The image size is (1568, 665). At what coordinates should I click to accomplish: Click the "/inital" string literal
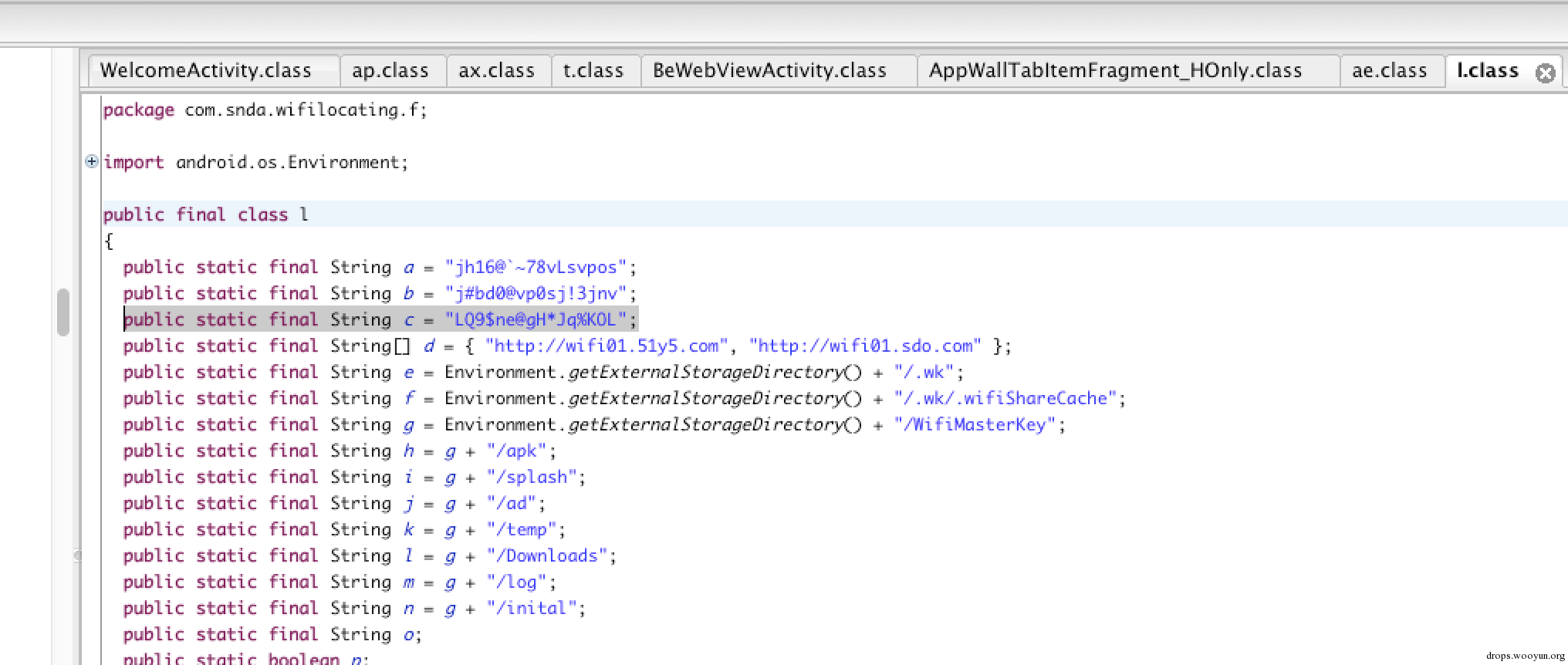point(532,609)
